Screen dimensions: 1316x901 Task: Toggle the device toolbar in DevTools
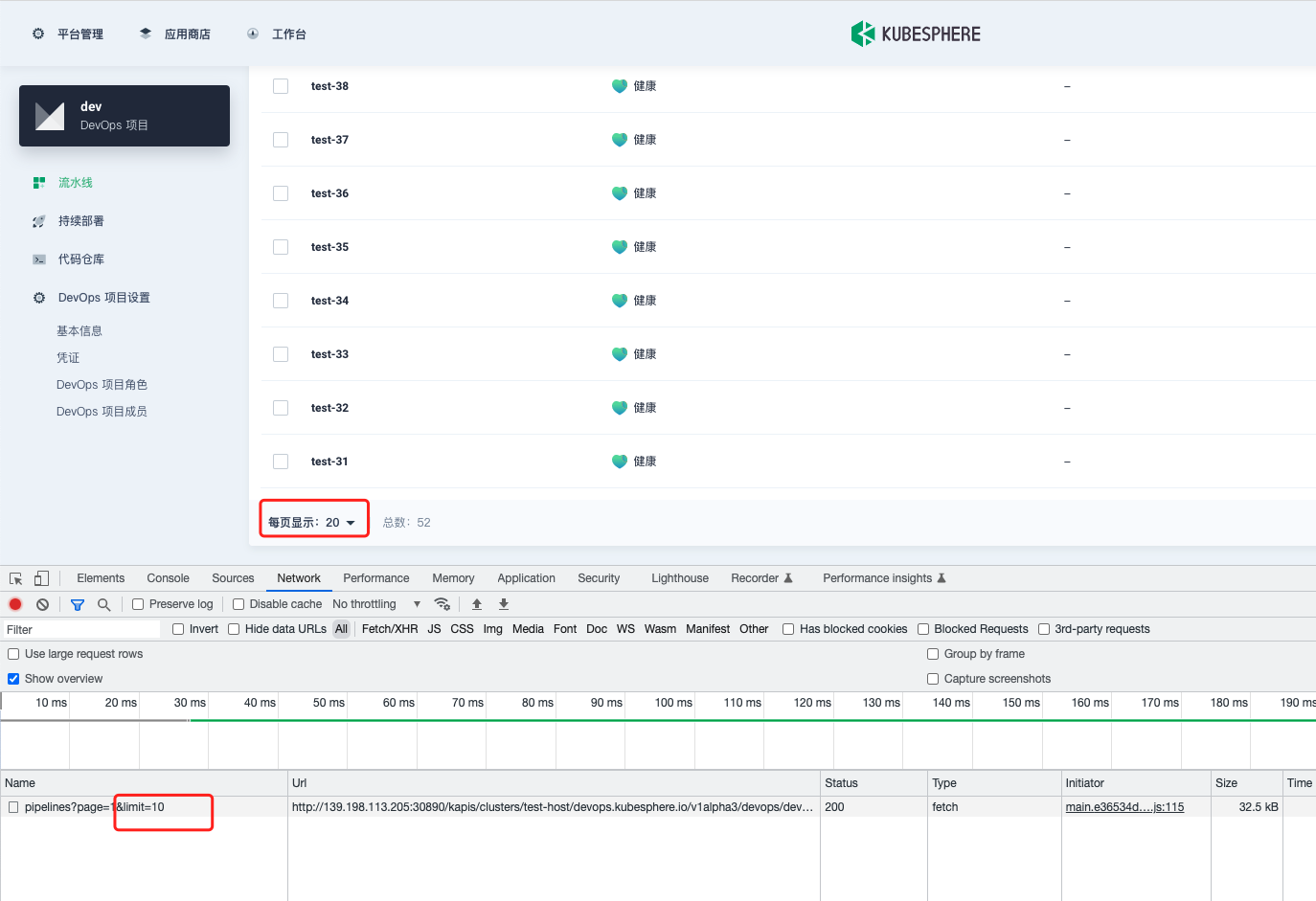click(x=39, y=577)
